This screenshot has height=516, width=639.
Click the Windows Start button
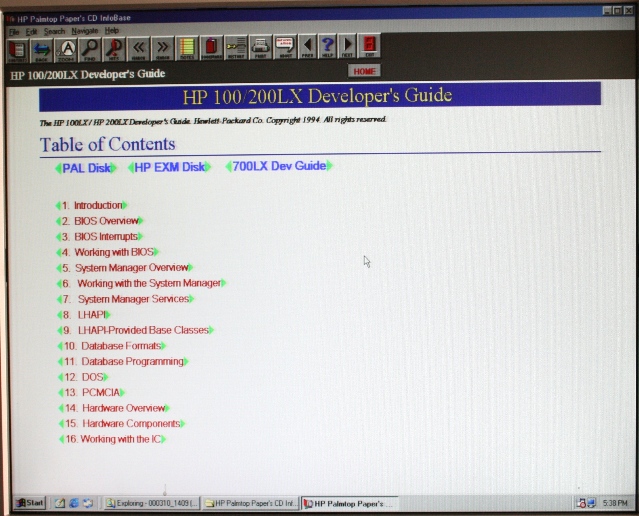[30, 503]
